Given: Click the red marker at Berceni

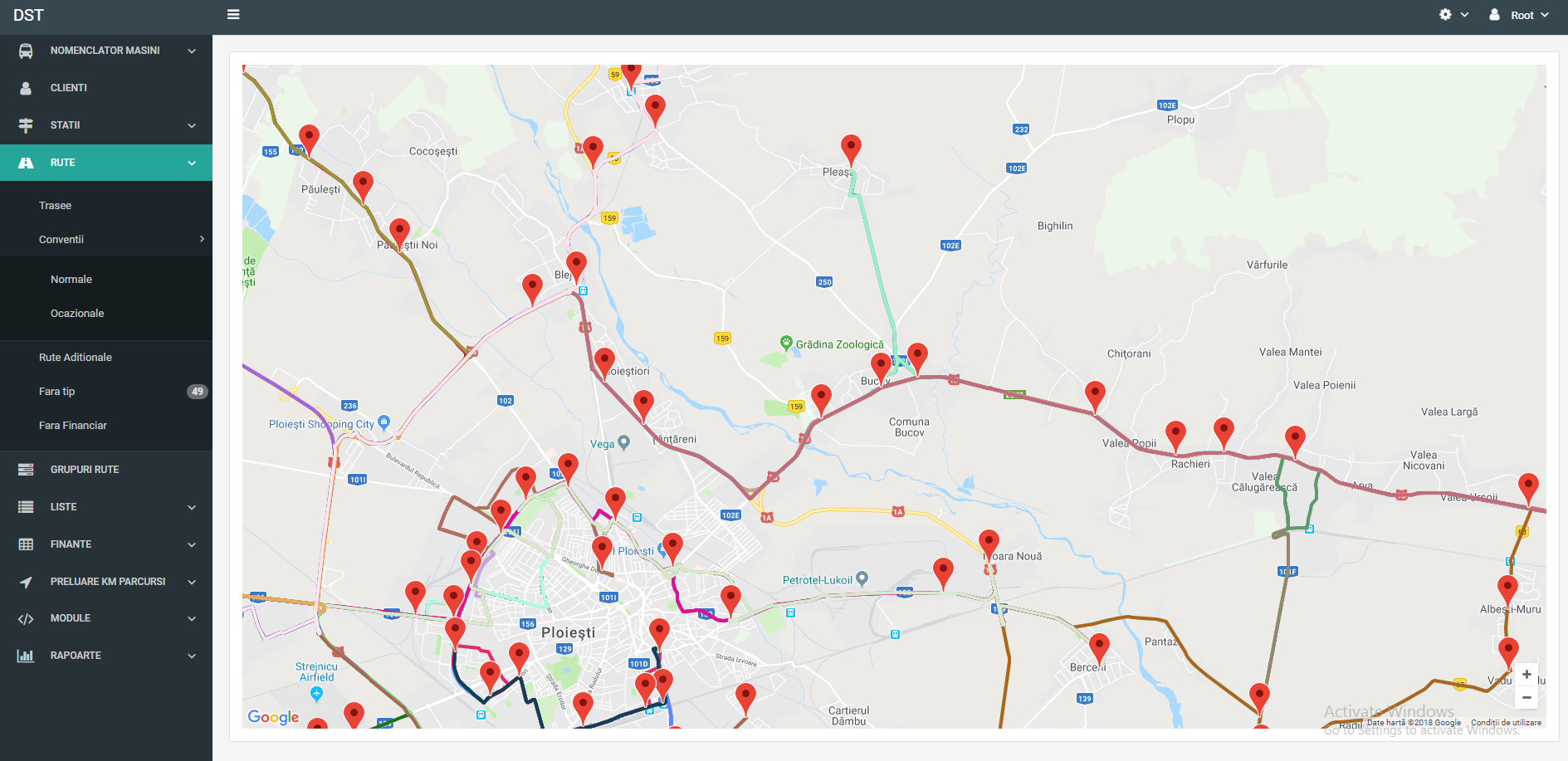Looking at the screenshot, I should coord(1099,650).
